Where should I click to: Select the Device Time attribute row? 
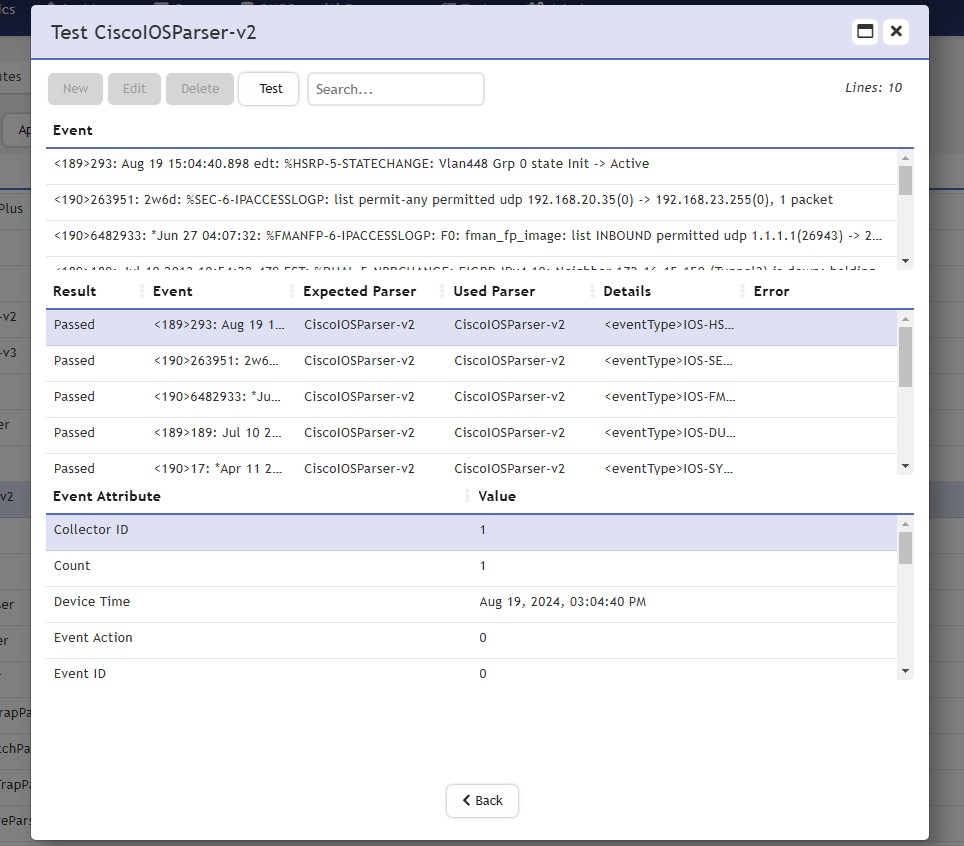[x=470, y=602]
